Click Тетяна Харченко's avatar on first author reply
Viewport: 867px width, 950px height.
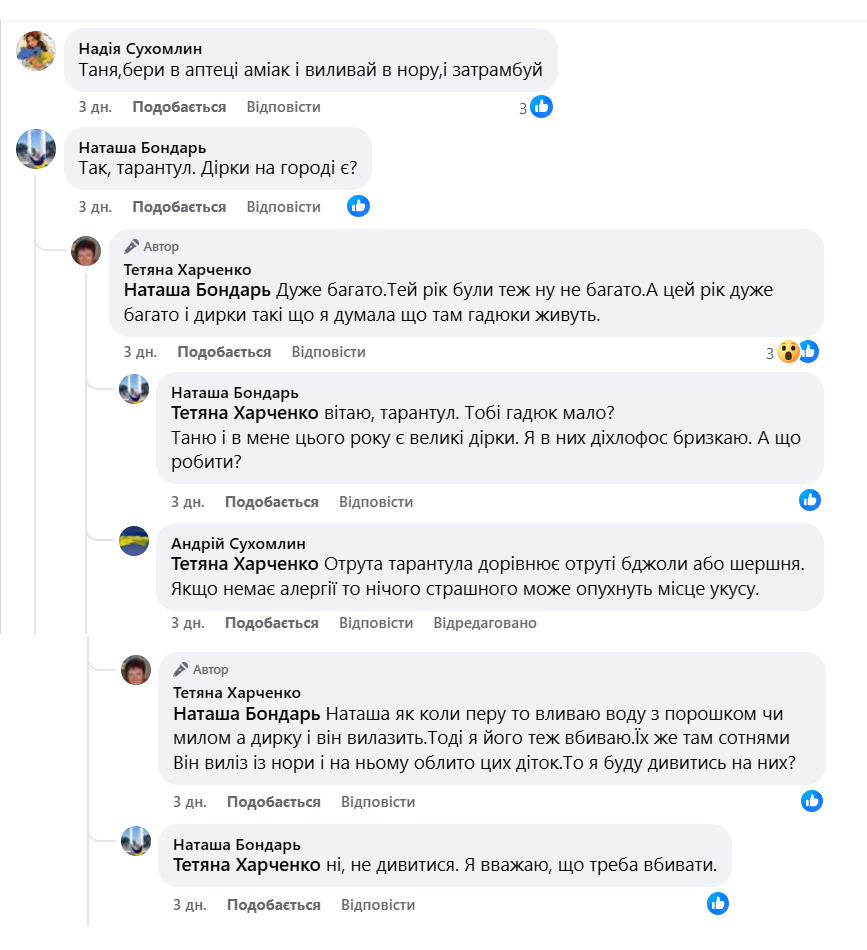(86, 251)
